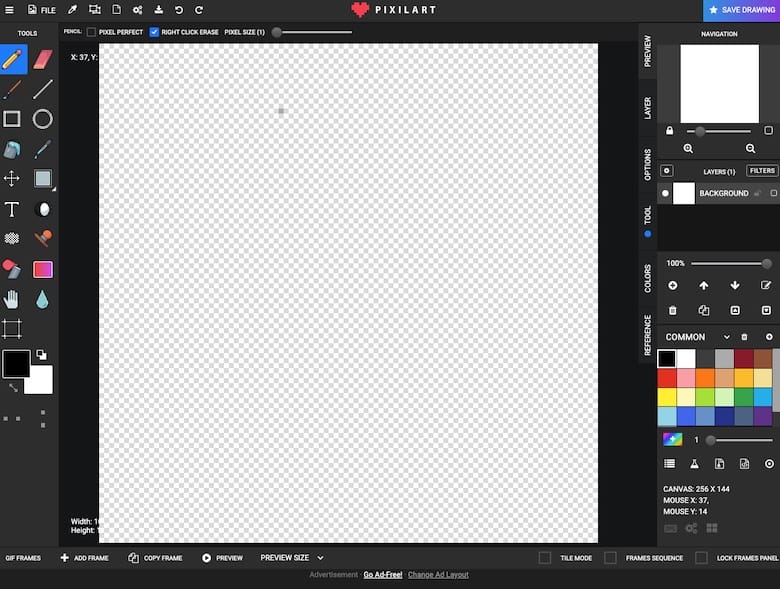Toggle the Lock Frames Panel checkbox
The height and width of the screenshot is (589, 780).
(701, 558)
